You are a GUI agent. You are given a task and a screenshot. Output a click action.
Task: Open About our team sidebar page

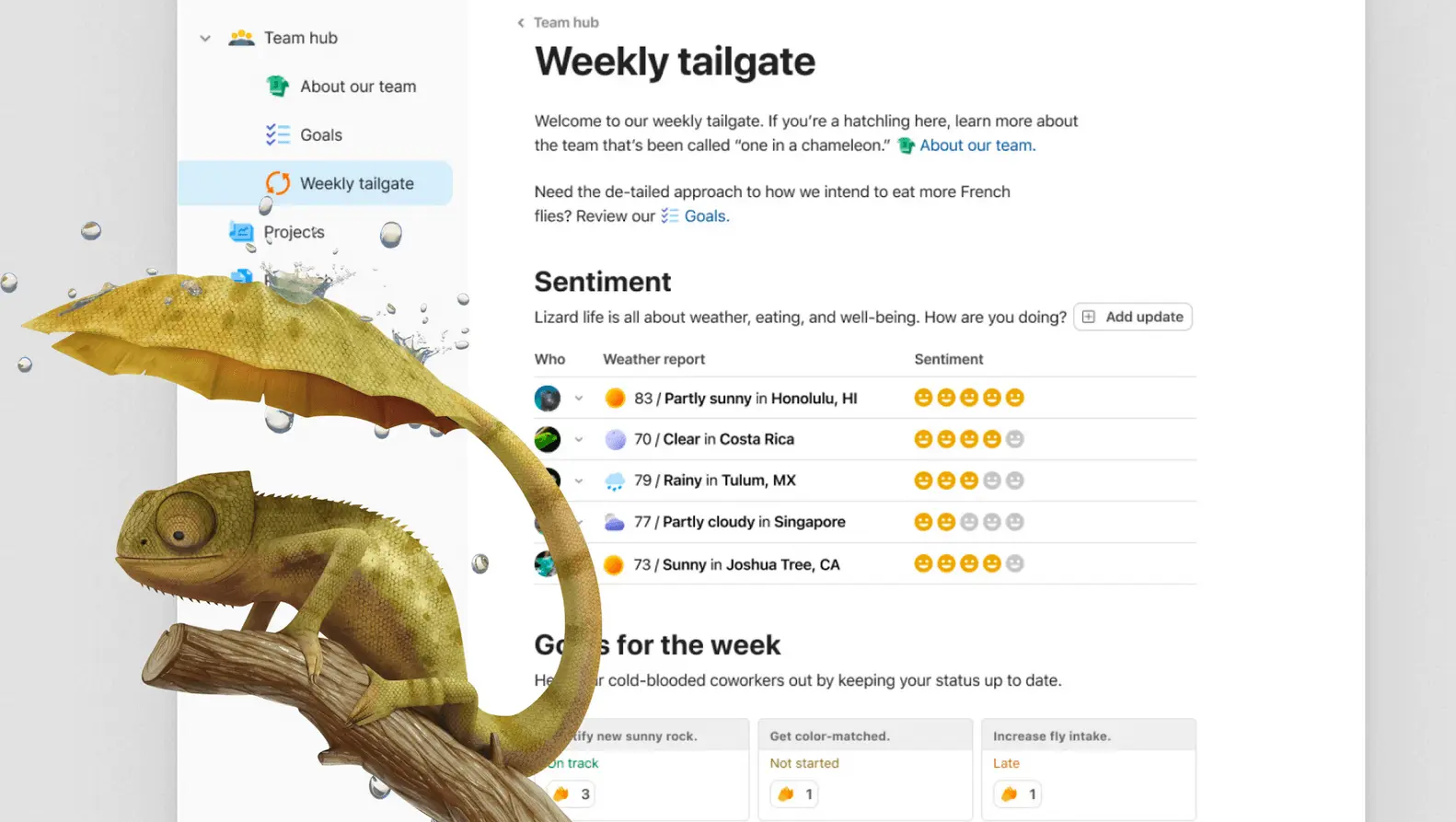click(358, 87)
